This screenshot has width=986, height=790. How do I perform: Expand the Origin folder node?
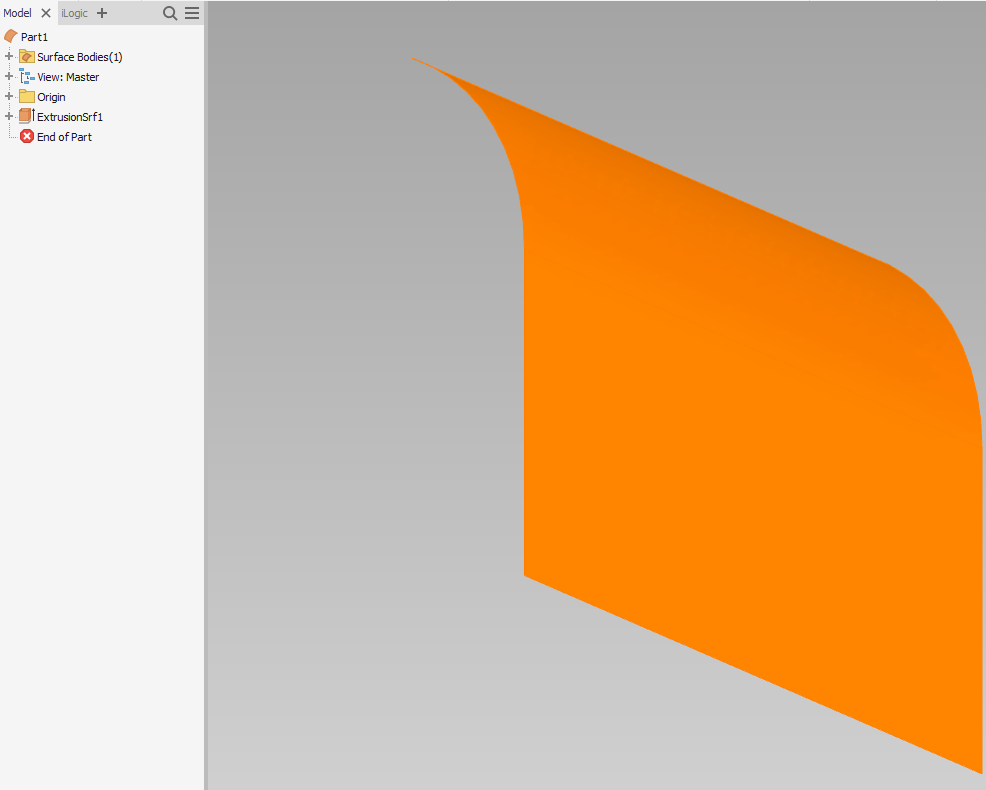(9, 97)
